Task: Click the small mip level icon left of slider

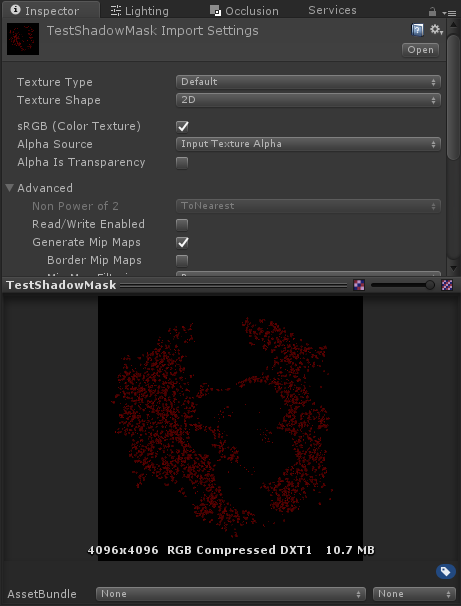Action: point(359,285)
